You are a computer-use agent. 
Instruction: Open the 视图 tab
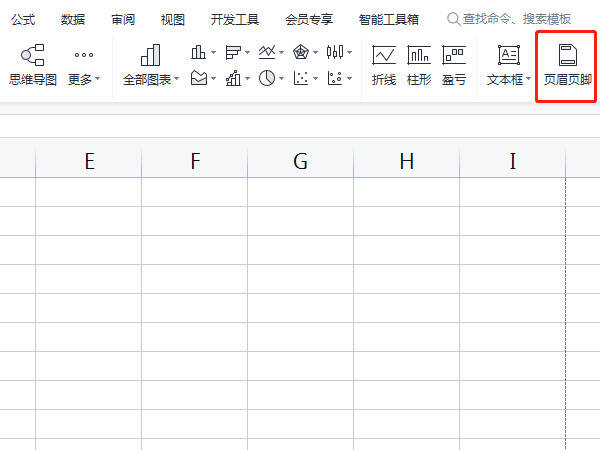173,19
